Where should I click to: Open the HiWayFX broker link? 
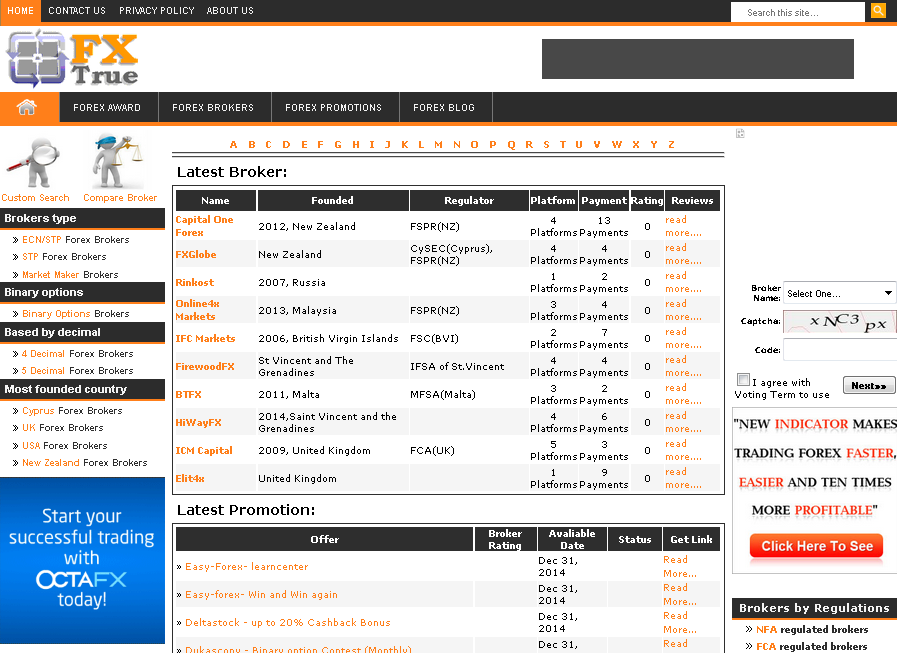tap(198, 422)
